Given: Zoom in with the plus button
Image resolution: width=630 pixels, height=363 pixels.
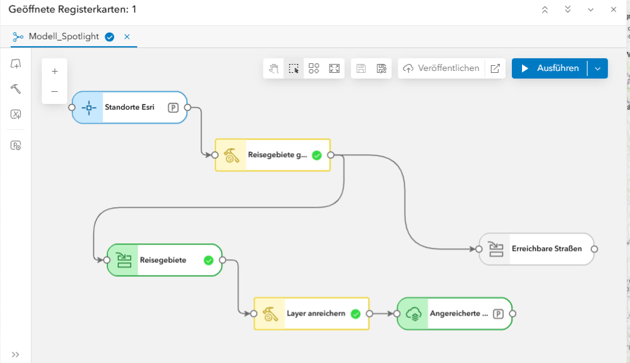Looking at the screenshot, I should (55, 72).
